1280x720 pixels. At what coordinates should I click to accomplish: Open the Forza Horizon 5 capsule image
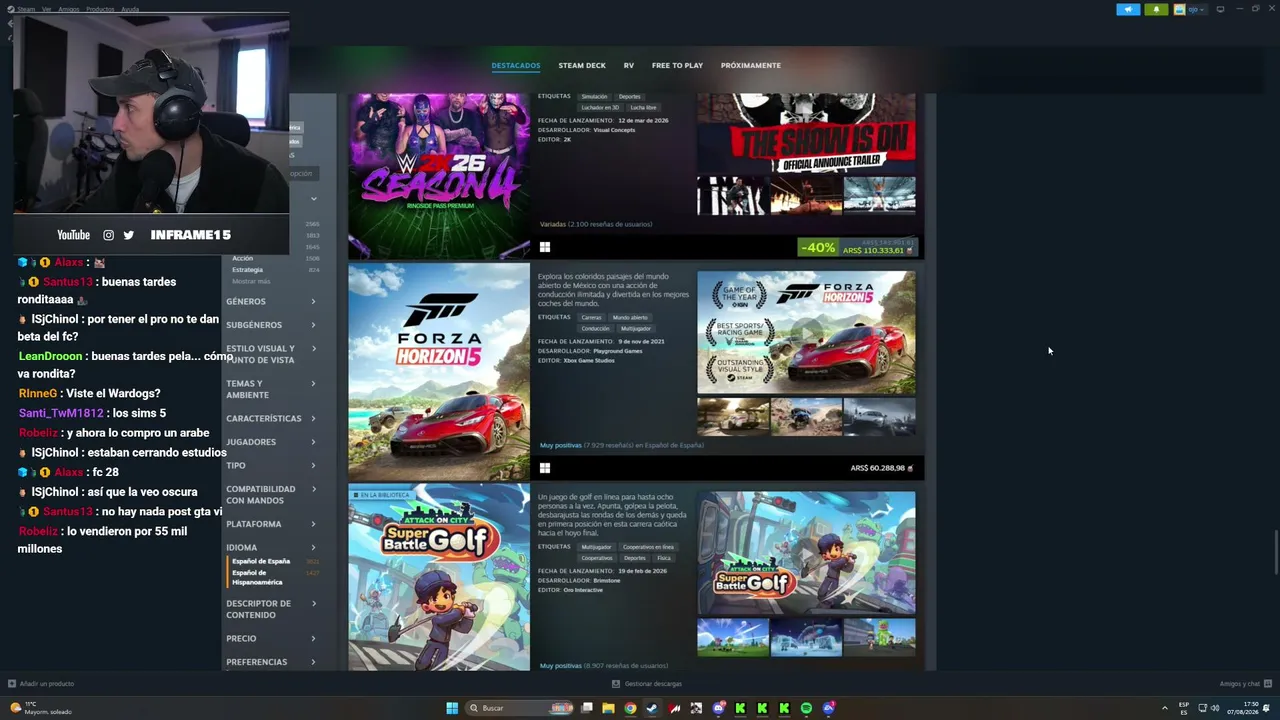[x=439, y=372]
